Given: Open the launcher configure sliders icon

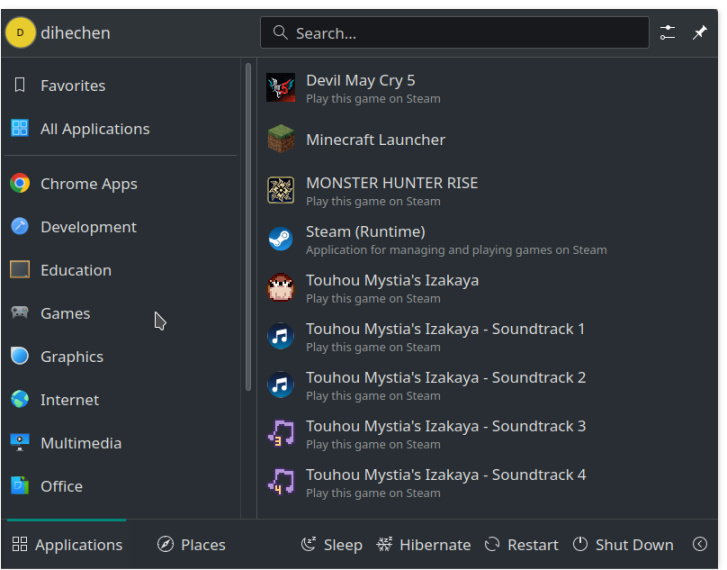Looking at the screenshot, I should pos(667,32).
